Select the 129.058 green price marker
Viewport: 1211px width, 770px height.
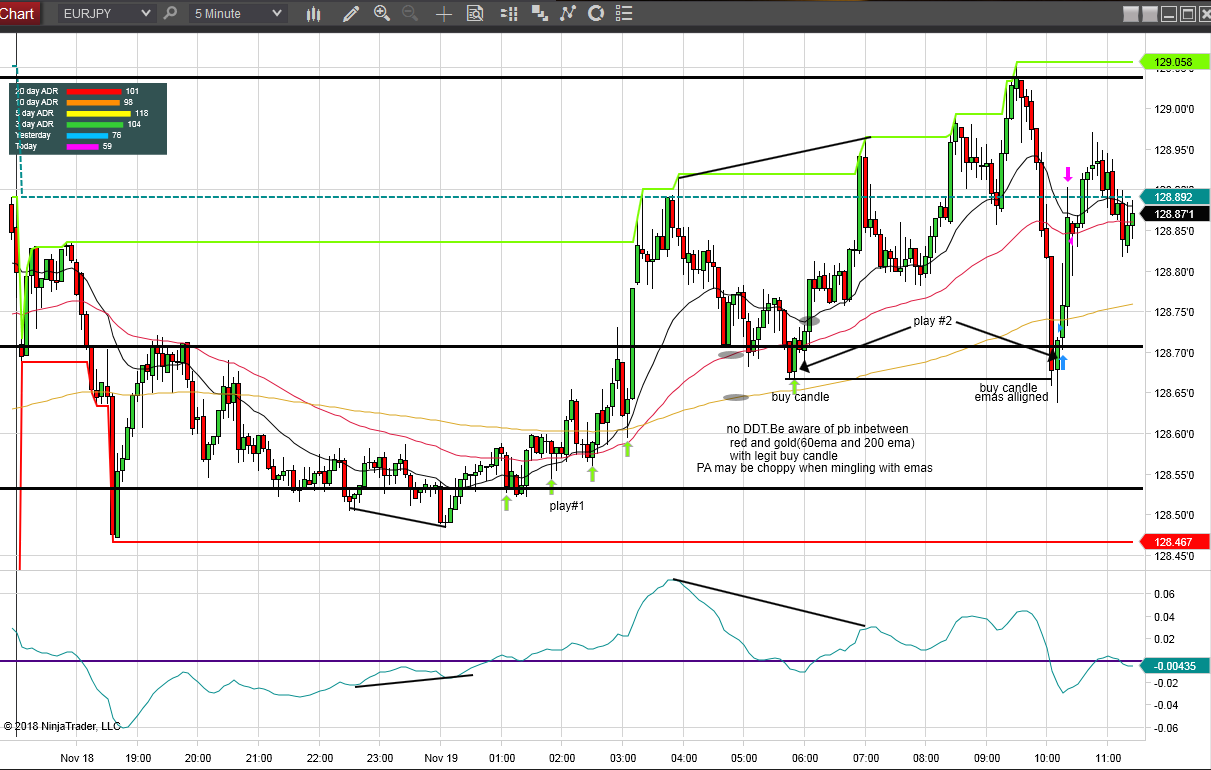1174,62
